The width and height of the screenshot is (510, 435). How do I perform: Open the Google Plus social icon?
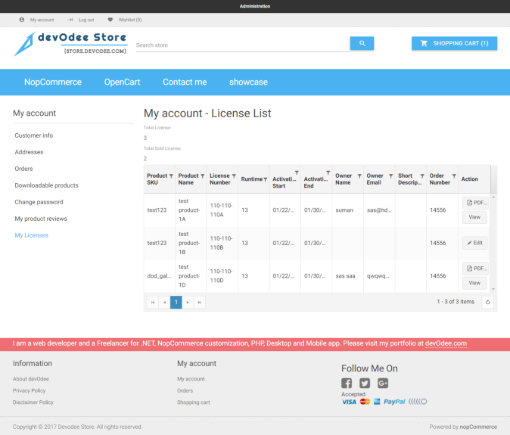click(x=383, y=383)
